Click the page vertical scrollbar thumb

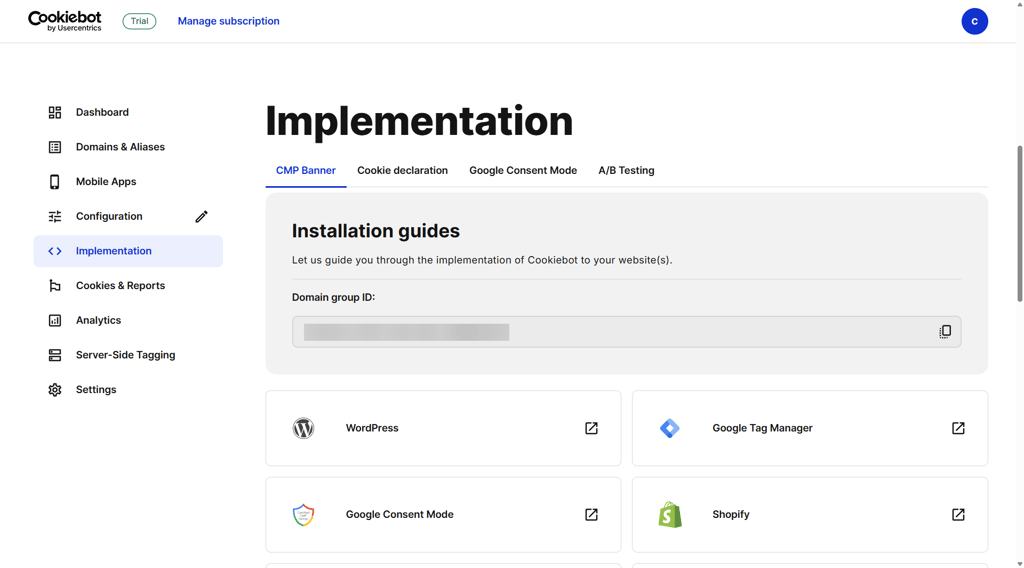pyautogui.click(x=1019, y=223)
